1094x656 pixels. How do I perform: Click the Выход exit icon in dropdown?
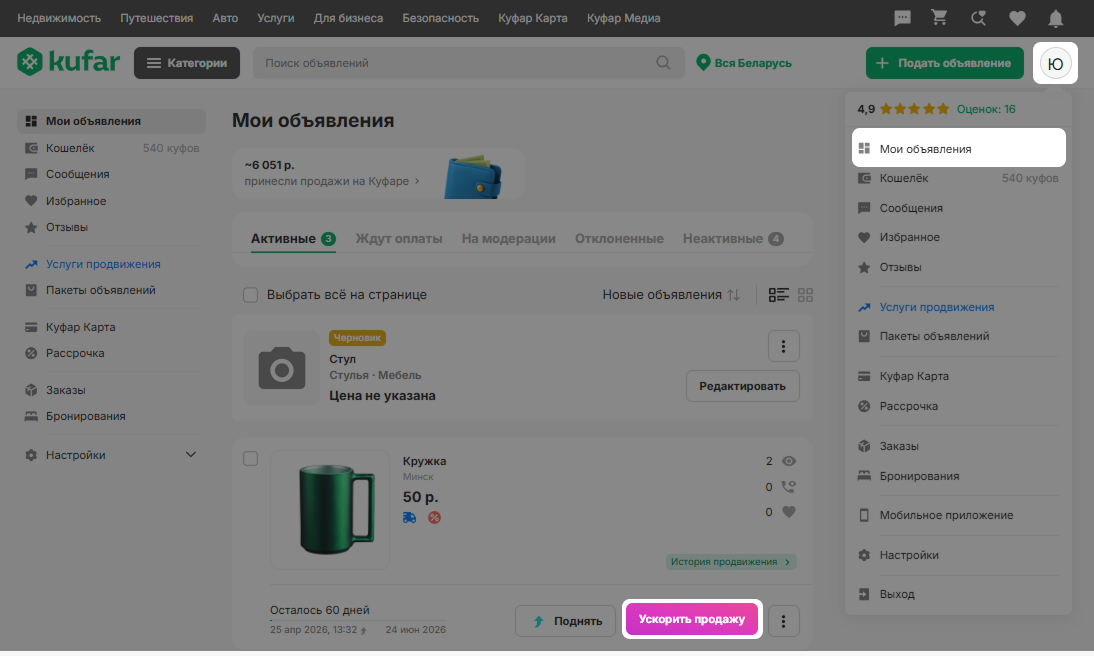864,594
